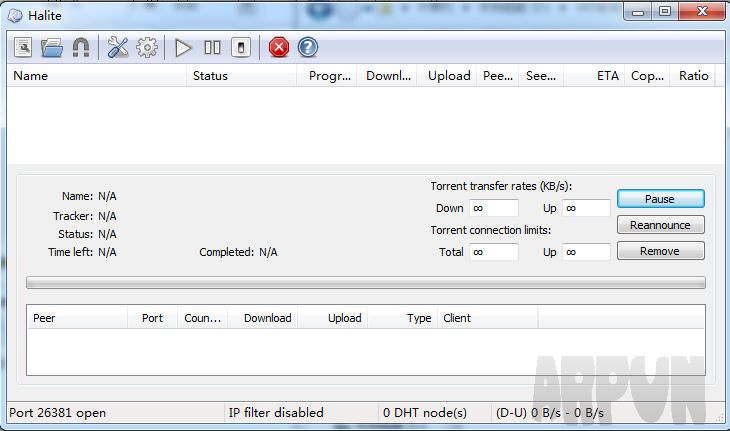
Task: Sort by Peers column header
Action: pos(498,75)
